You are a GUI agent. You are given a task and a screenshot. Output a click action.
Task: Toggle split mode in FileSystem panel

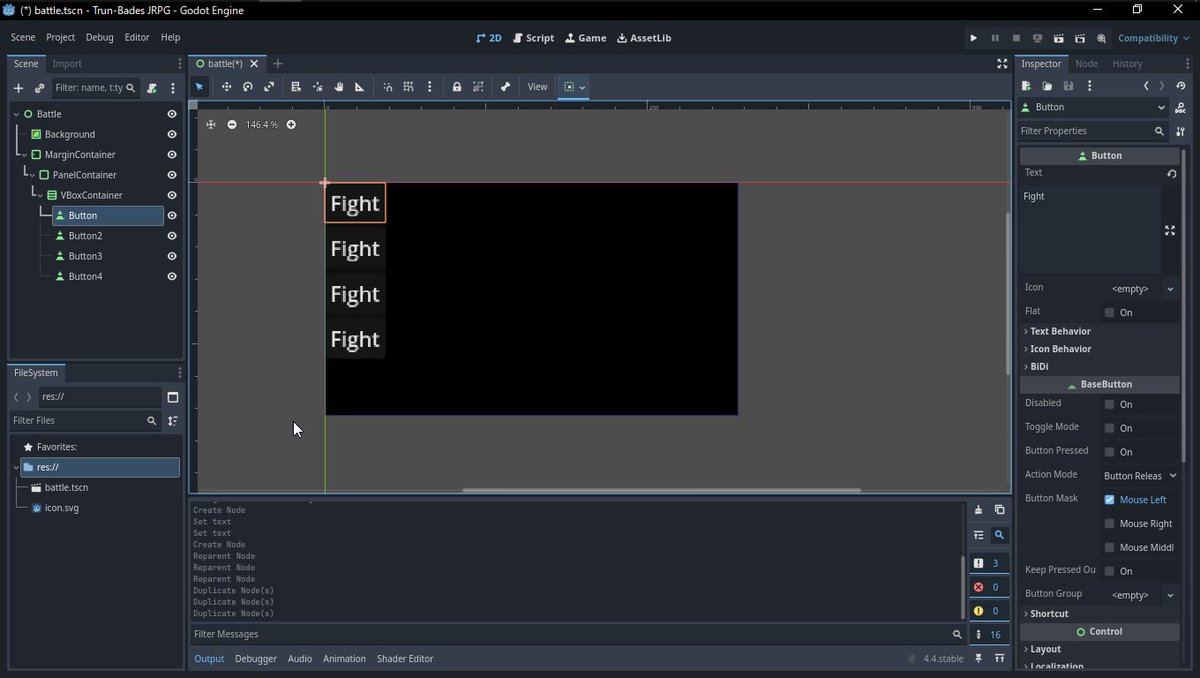tap(172, 397)
